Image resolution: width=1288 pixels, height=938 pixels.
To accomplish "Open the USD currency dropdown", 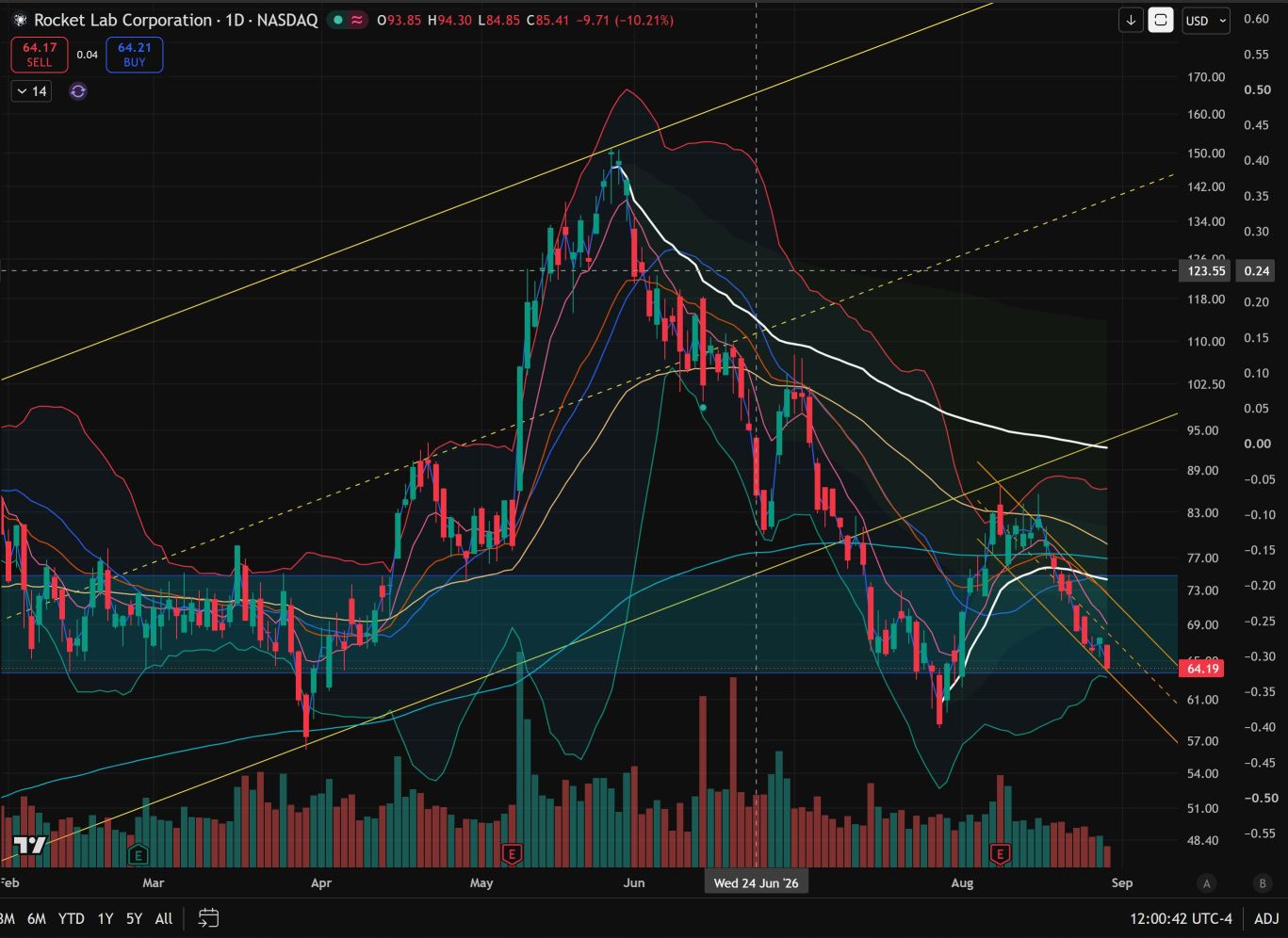I will click(x=1206, y=21).
